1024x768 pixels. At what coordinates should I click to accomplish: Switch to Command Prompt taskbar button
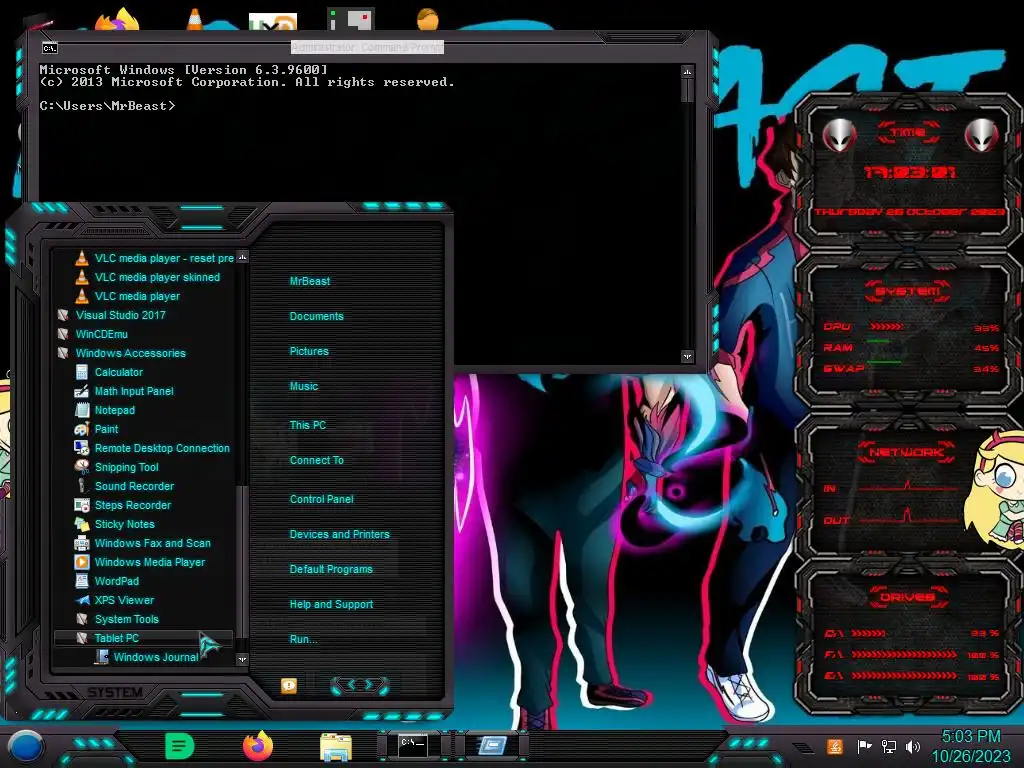tap(413, 745)
